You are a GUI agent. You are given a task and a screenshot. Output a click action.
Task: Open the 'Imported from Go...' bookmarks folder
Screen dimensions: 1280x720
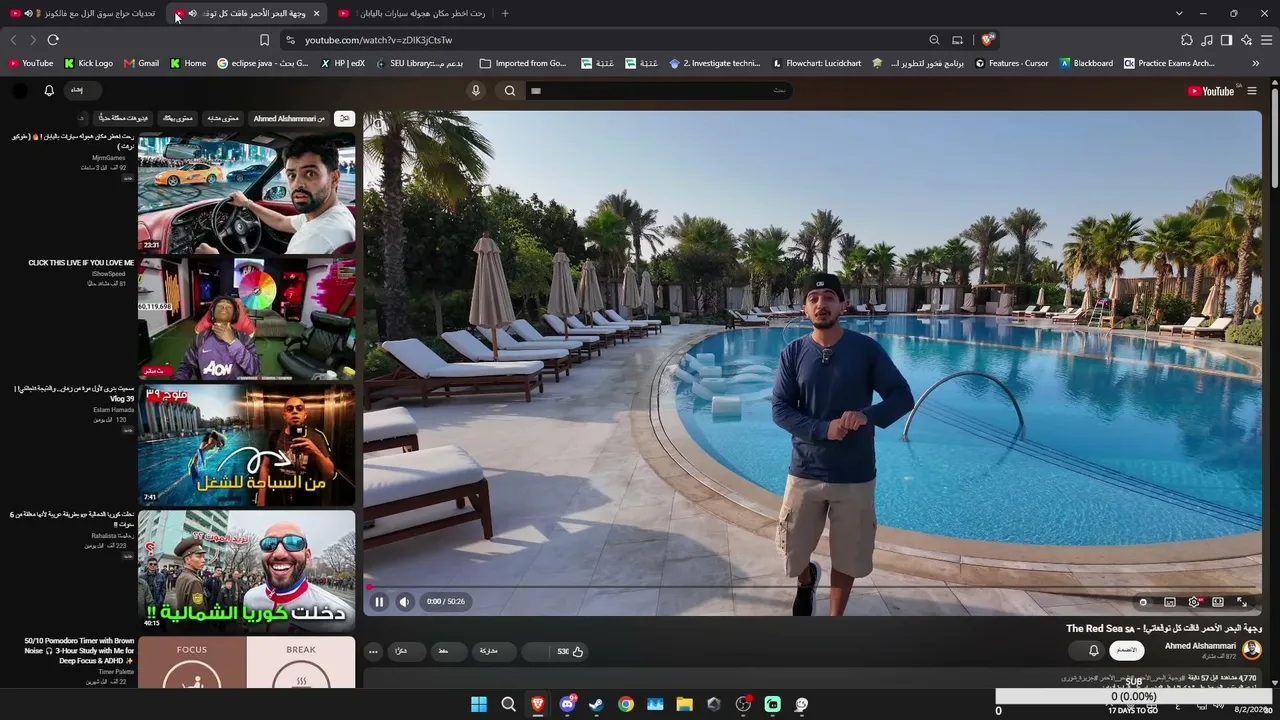[523, 63]
